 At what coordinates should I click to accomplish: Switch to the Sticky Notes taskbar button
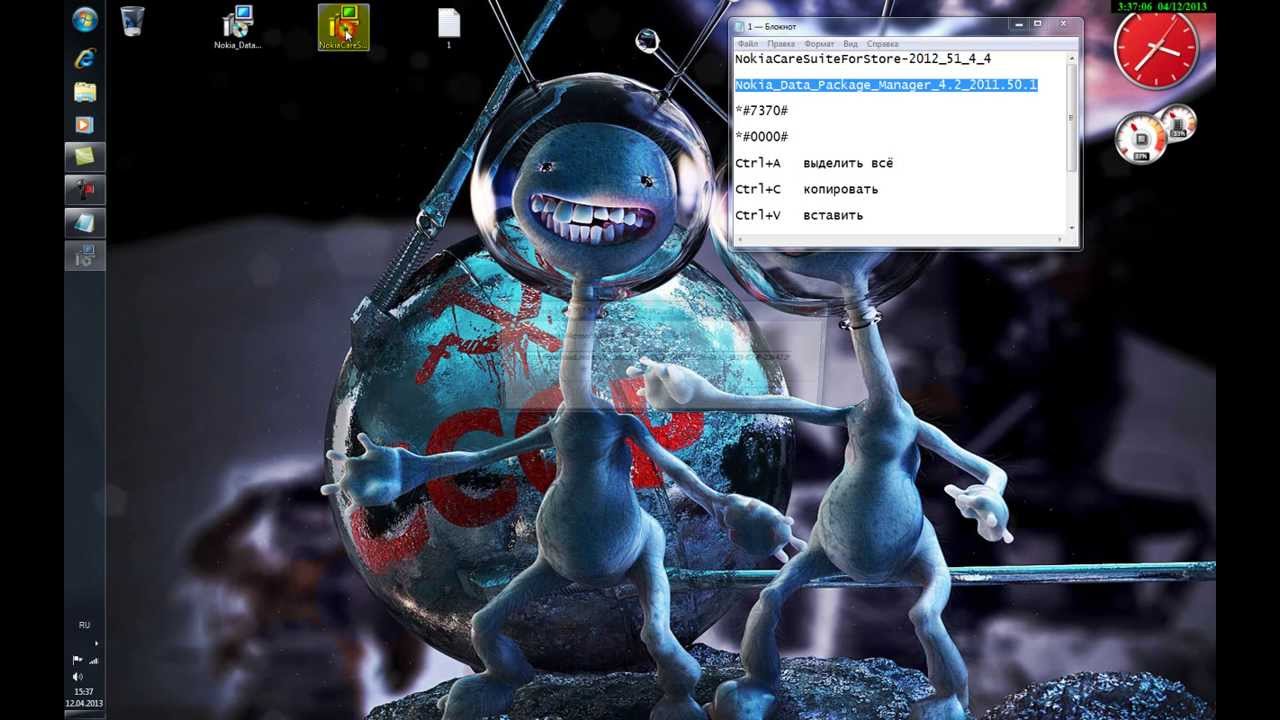tap(85, 157)
